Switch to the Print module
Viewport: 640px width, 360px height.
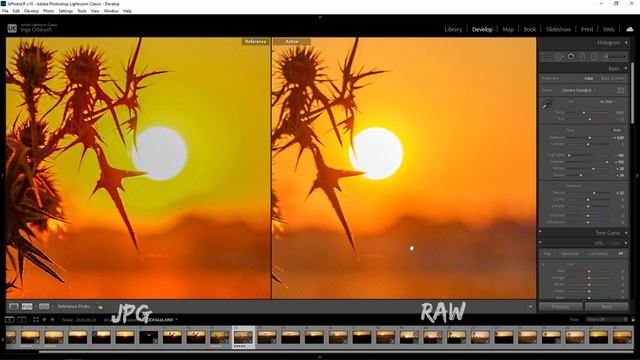point(587,29)
